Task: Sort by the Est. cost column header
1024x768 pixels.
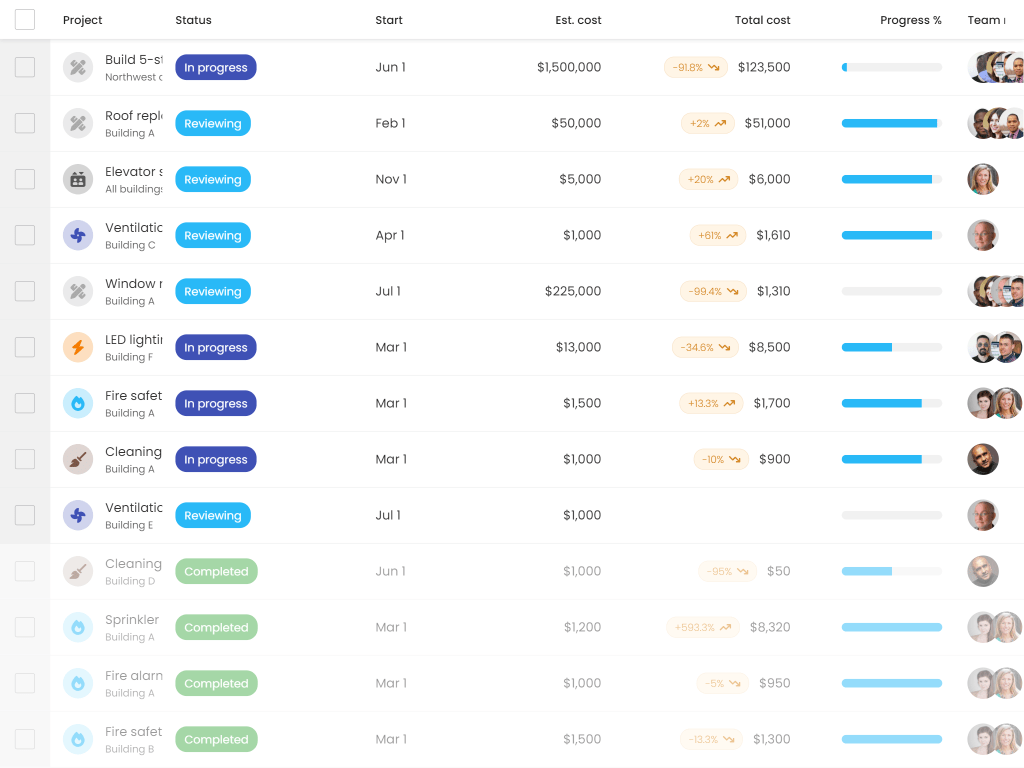Action: pyautogui.click(x=578, y=20)
